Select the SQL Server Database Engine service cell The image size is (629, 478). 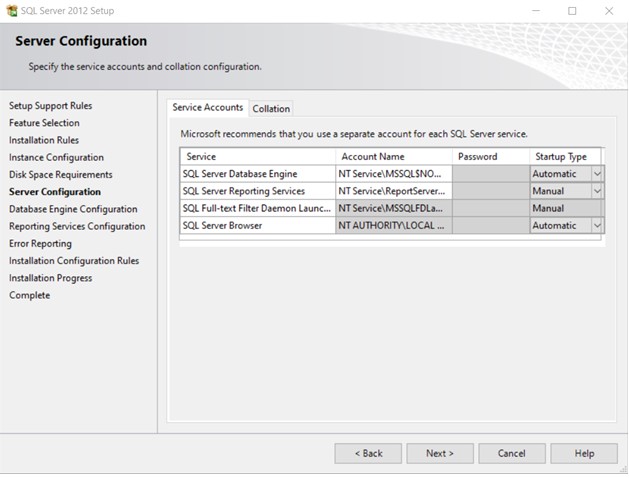[x=258, y=174]
